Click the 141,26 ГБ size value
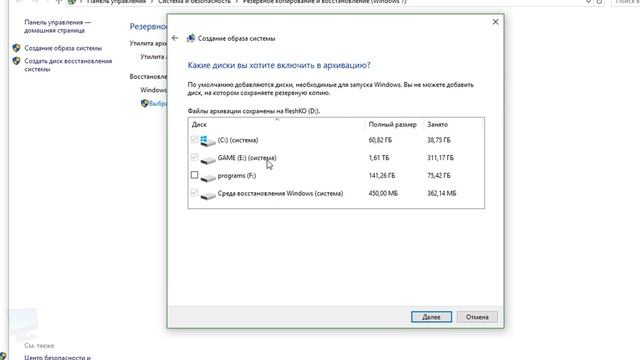This screenshot has height=360, width=640. 382,176
